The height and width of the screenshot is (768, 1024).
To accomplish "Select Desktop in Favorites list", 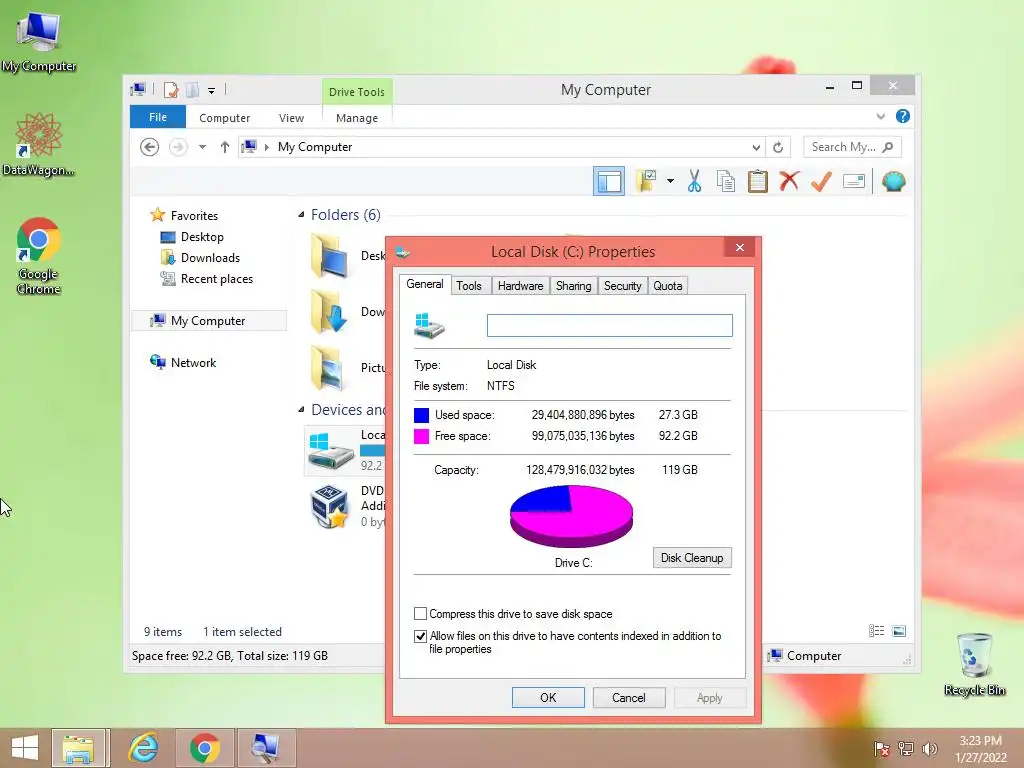I will [x=202, y=236].
